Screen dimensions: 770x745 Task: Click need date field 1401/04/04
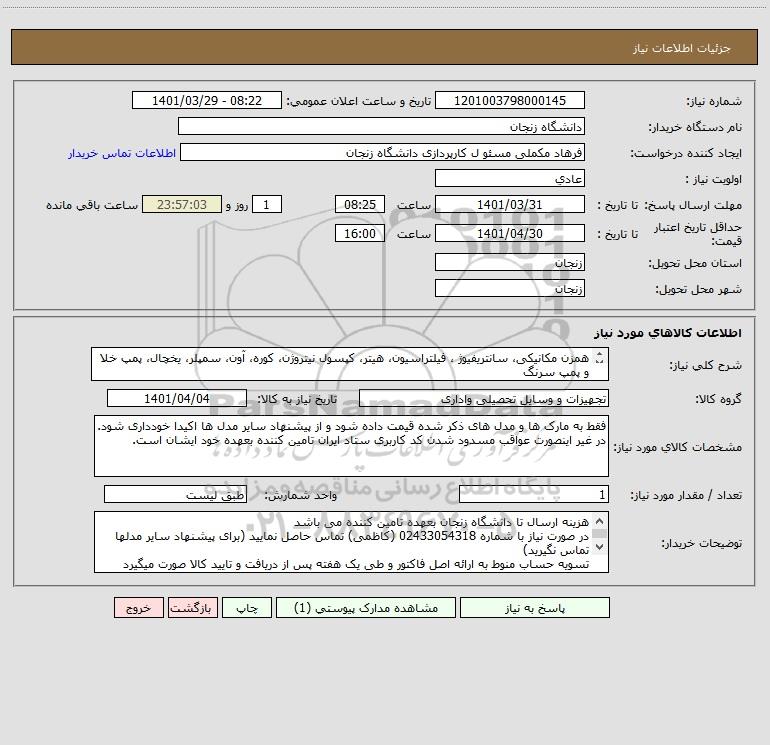[x=177, y=398]
